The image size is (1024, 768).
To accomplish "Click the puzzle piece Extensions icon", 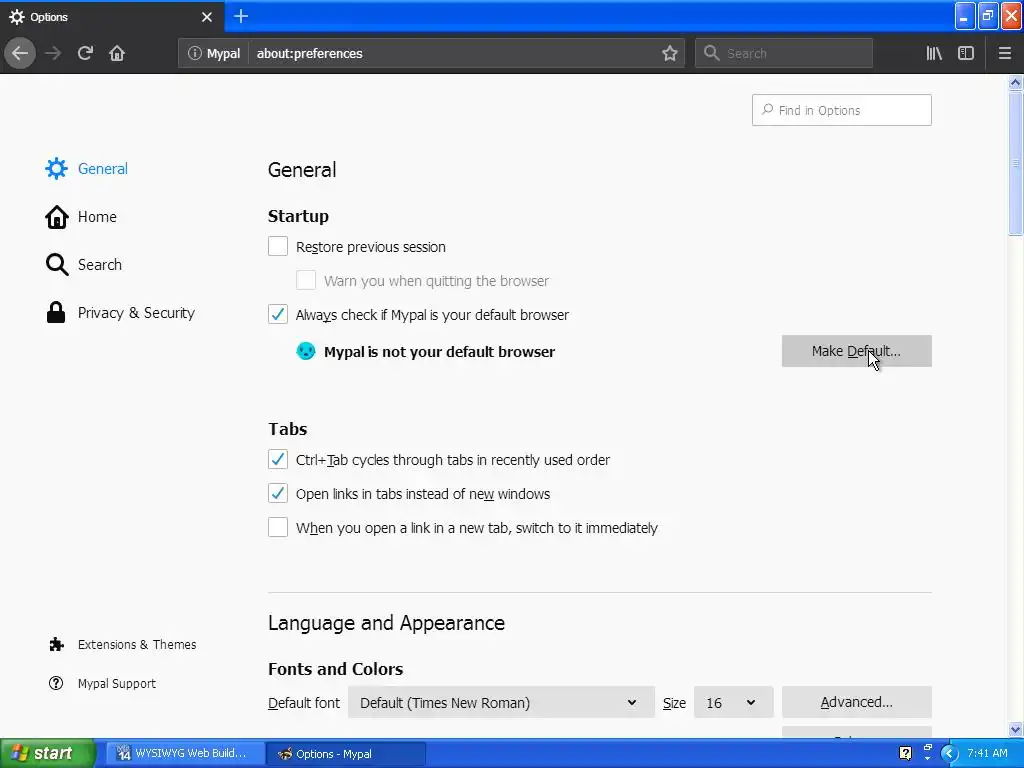I will (x=56, y=645).
